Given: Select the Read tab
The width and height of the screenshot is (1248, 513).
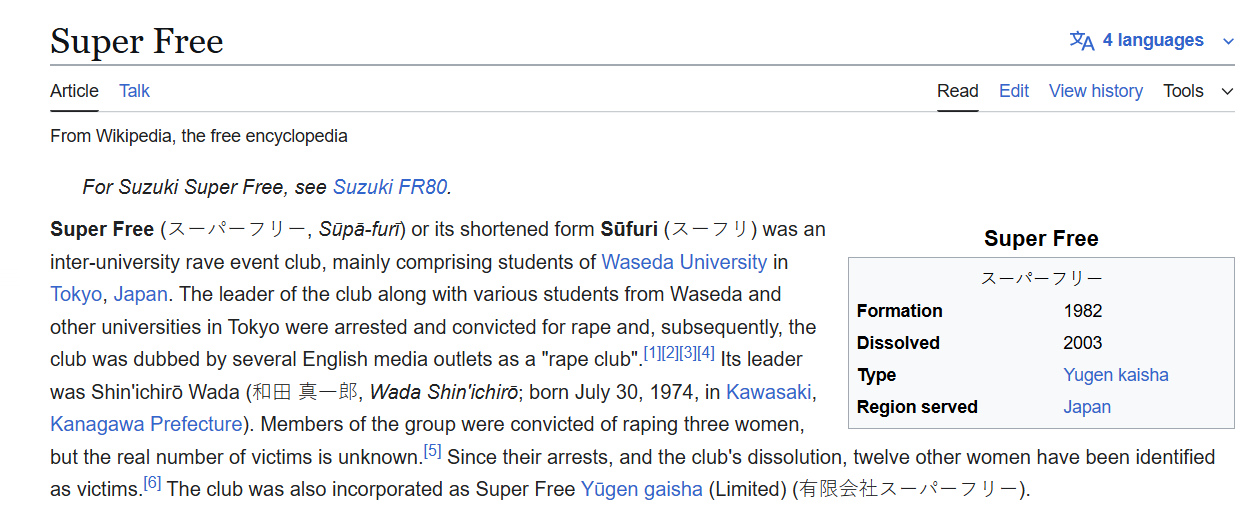Looking at the screenshot, I should (958, 91).
